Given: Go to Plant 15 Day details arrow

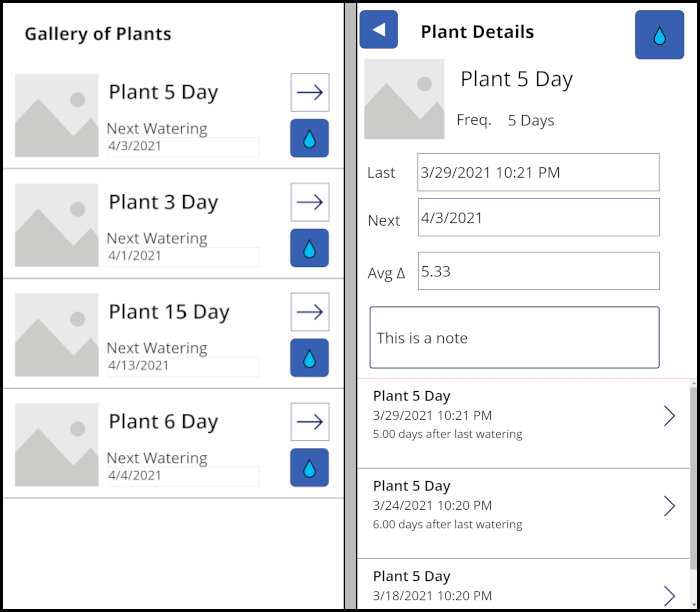Looking at the screenshot, I should [309, 312].
